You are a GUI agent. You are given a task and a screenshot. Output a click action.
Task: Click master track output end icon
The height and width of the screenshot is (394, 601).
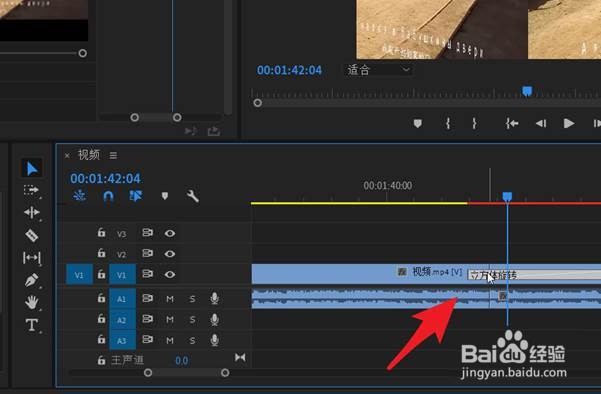click(240, 358)
